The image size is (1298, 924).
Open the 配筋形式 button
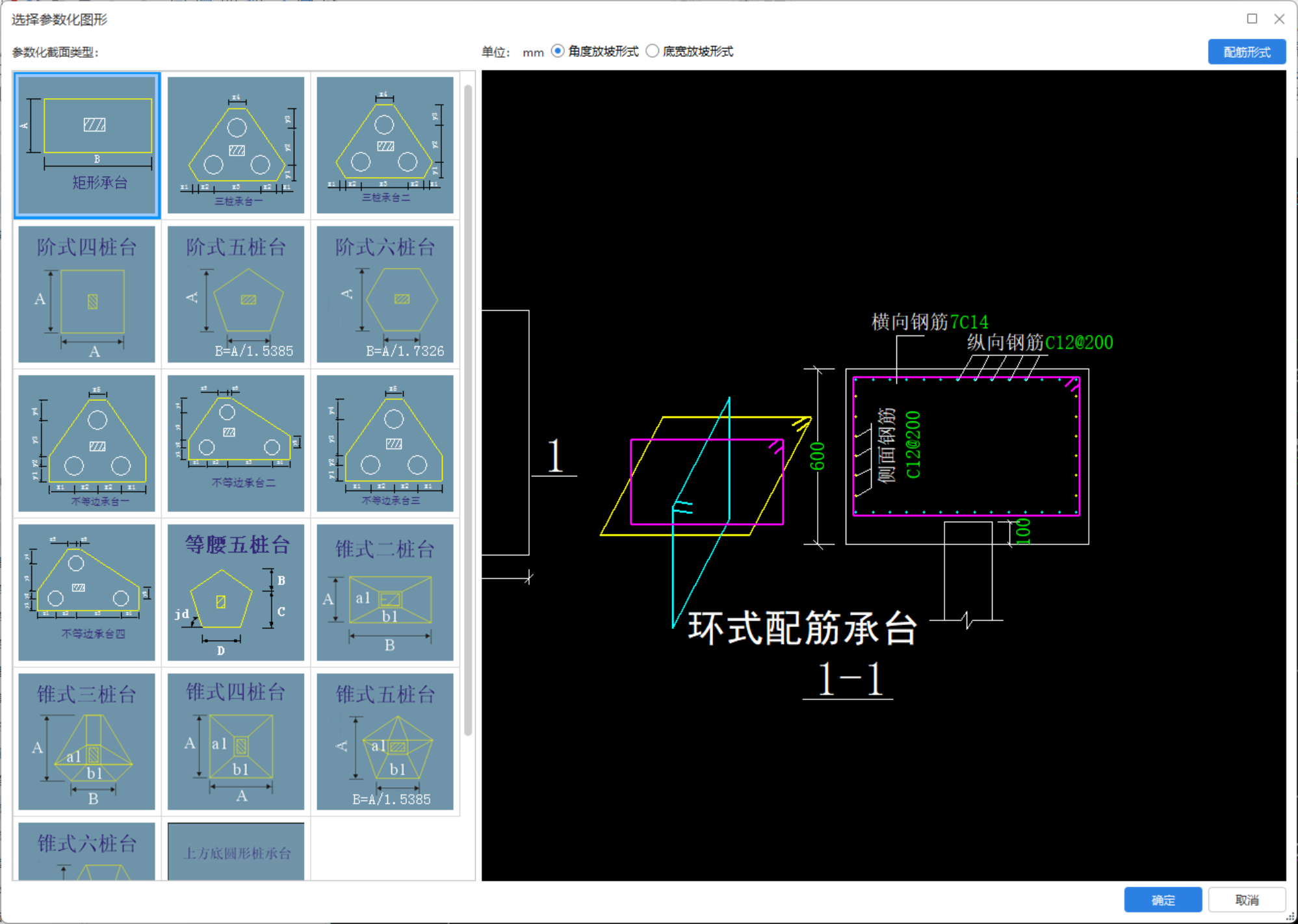click(1247, 52)
